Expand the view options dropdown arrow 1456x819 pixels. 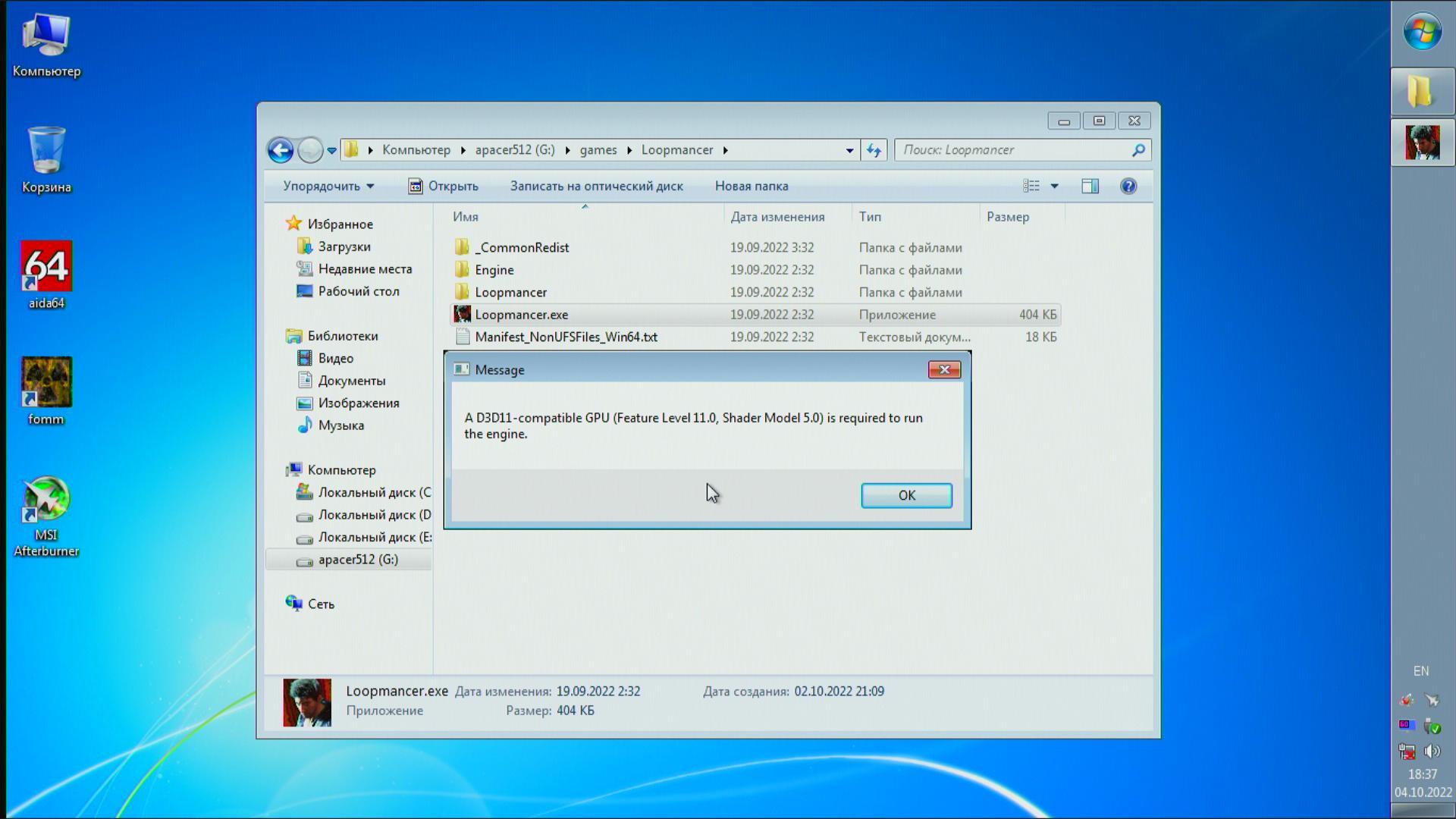[x=1054, y=186]
